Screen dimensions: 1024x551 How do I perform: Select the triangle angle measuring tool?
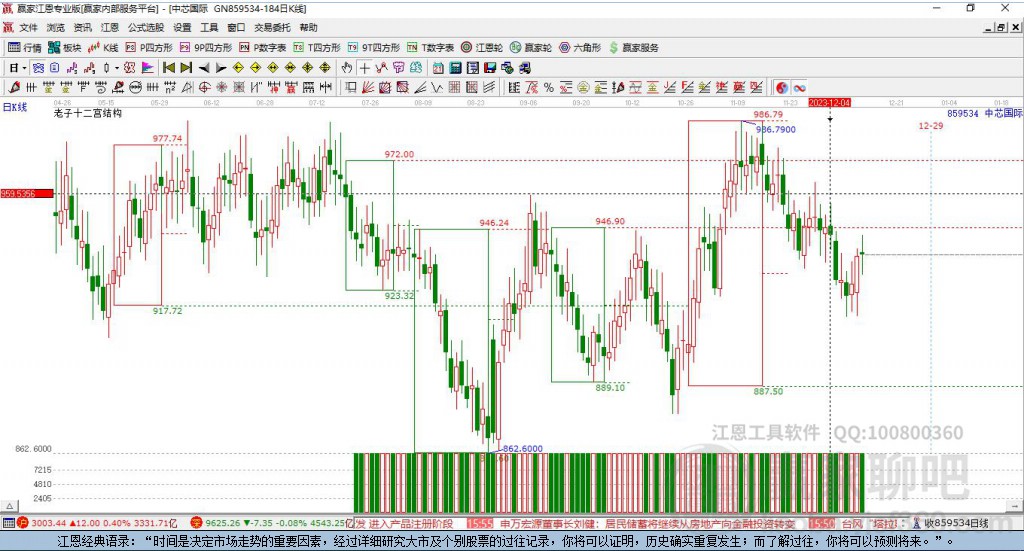pos(187,87)
